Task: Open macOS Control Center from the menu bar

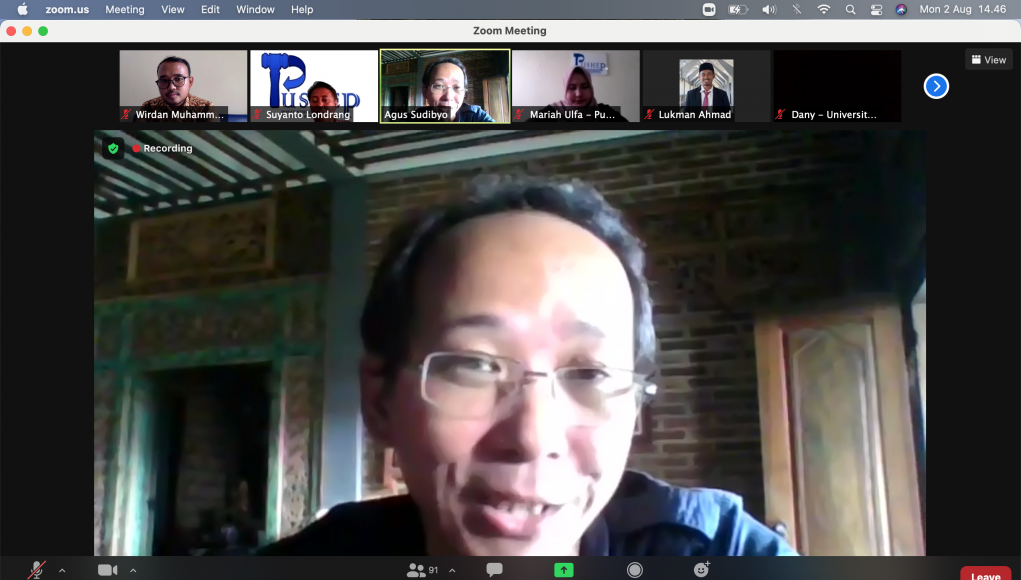Action: 876,9
